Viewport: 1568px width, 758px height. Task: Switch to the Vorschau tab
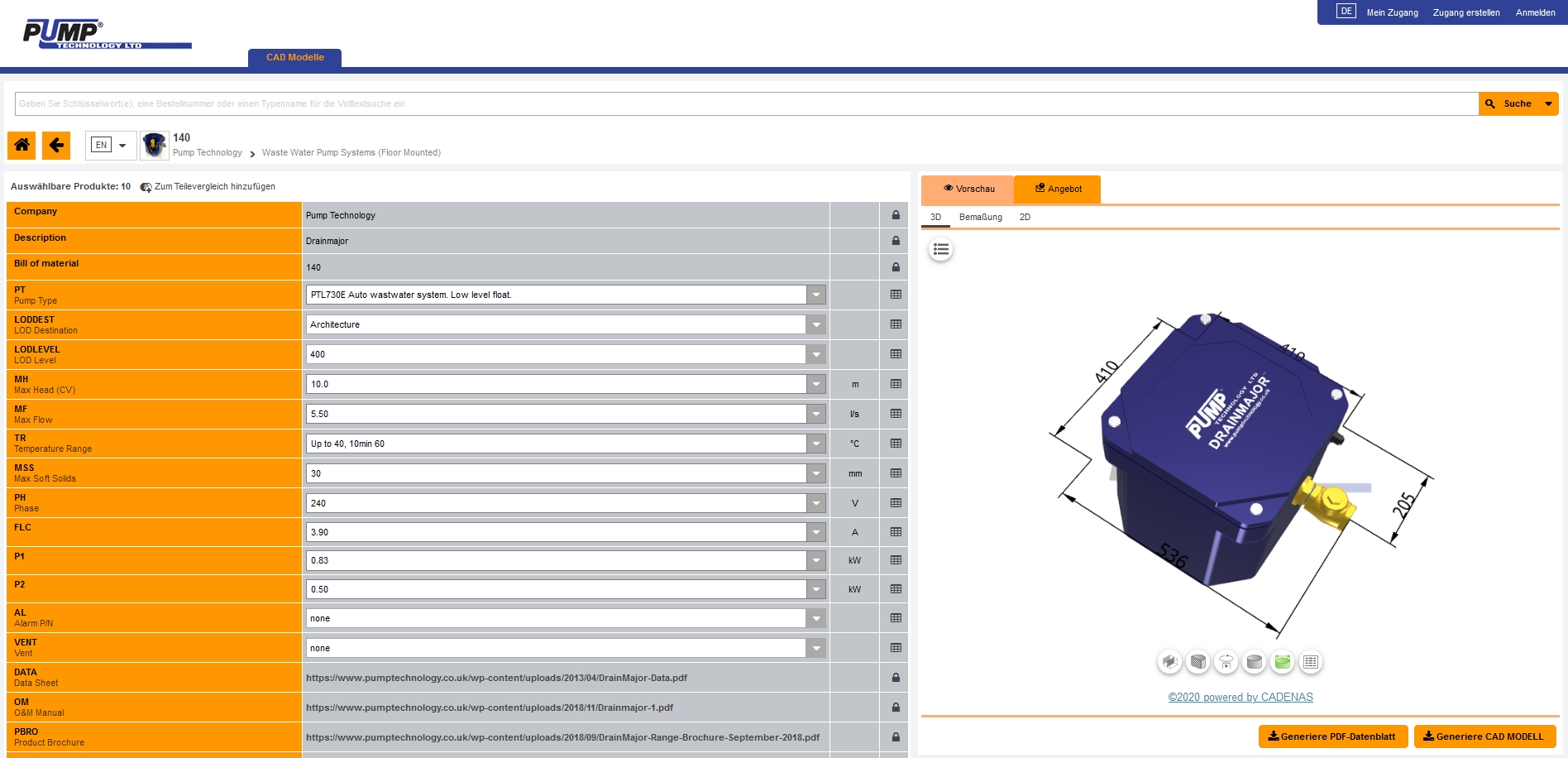[968, 189]
